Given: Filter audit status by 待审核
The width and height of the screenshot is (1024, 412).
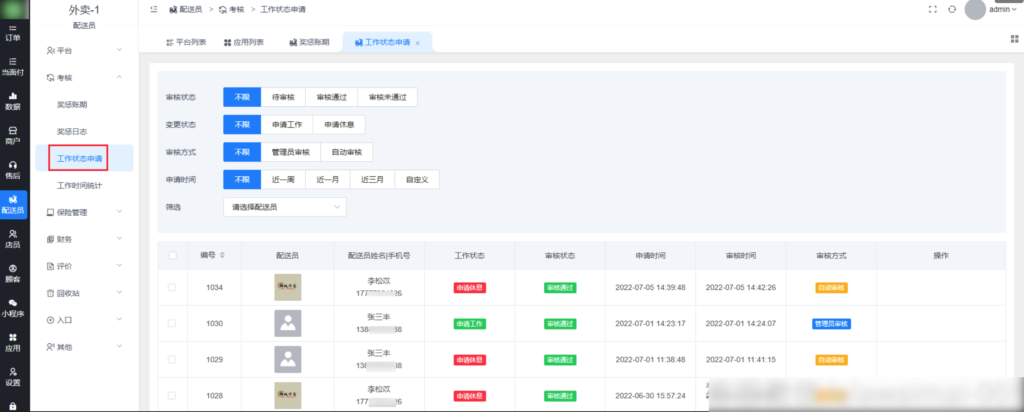Looking at the screenshot, I should coord(282,97).
